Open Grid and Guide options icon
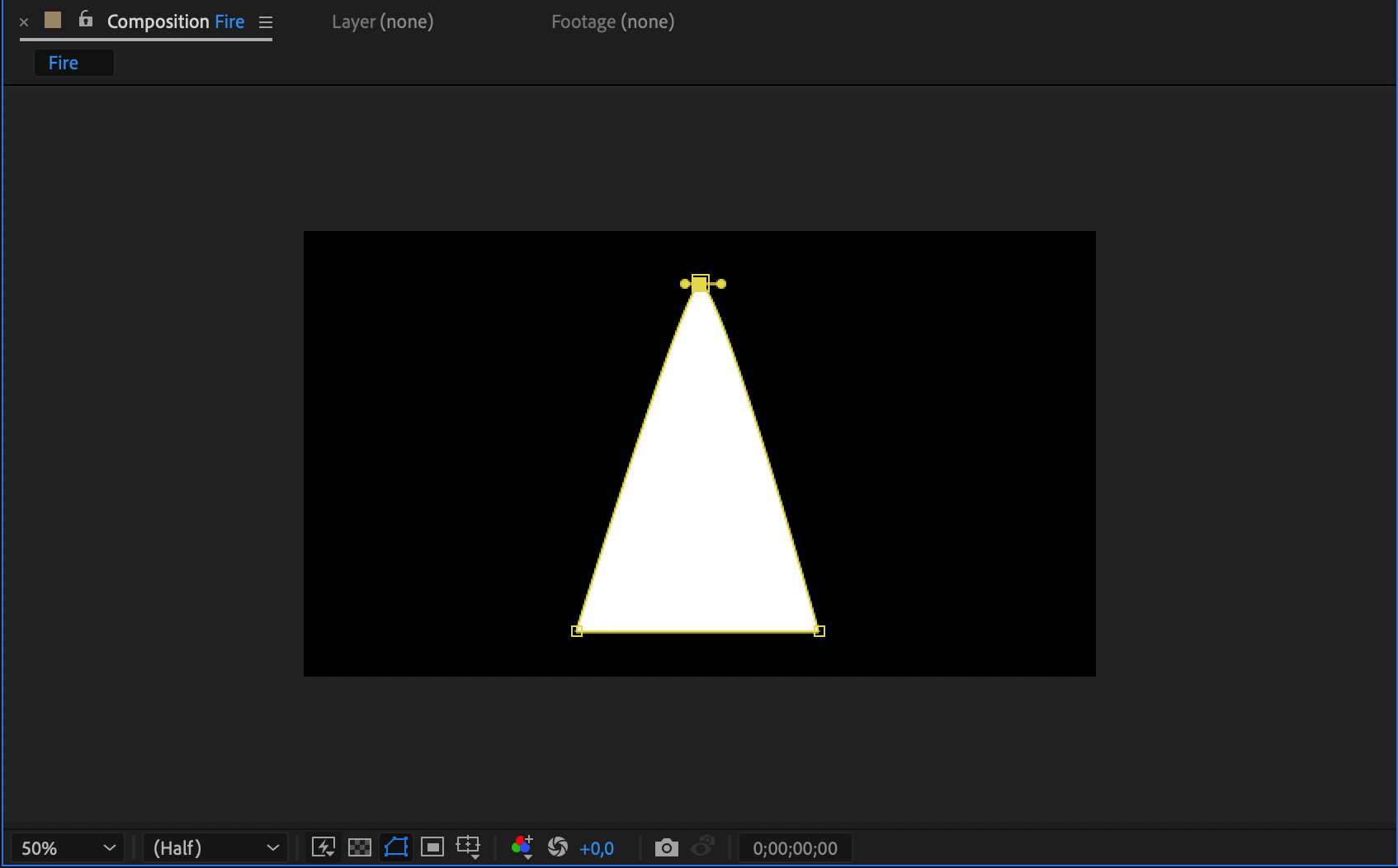 tap(469, 847)
